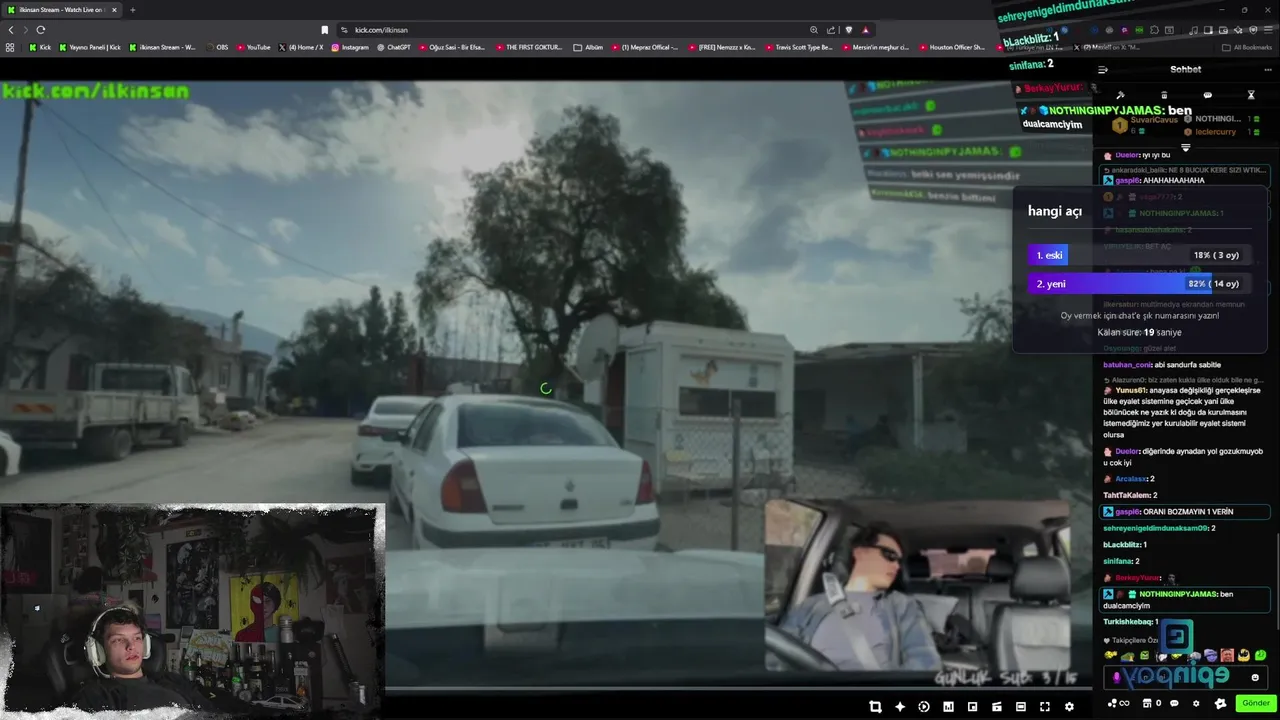Click the circular replay icon below video
Screen dimensions: 1280x720
pos(924,707)
